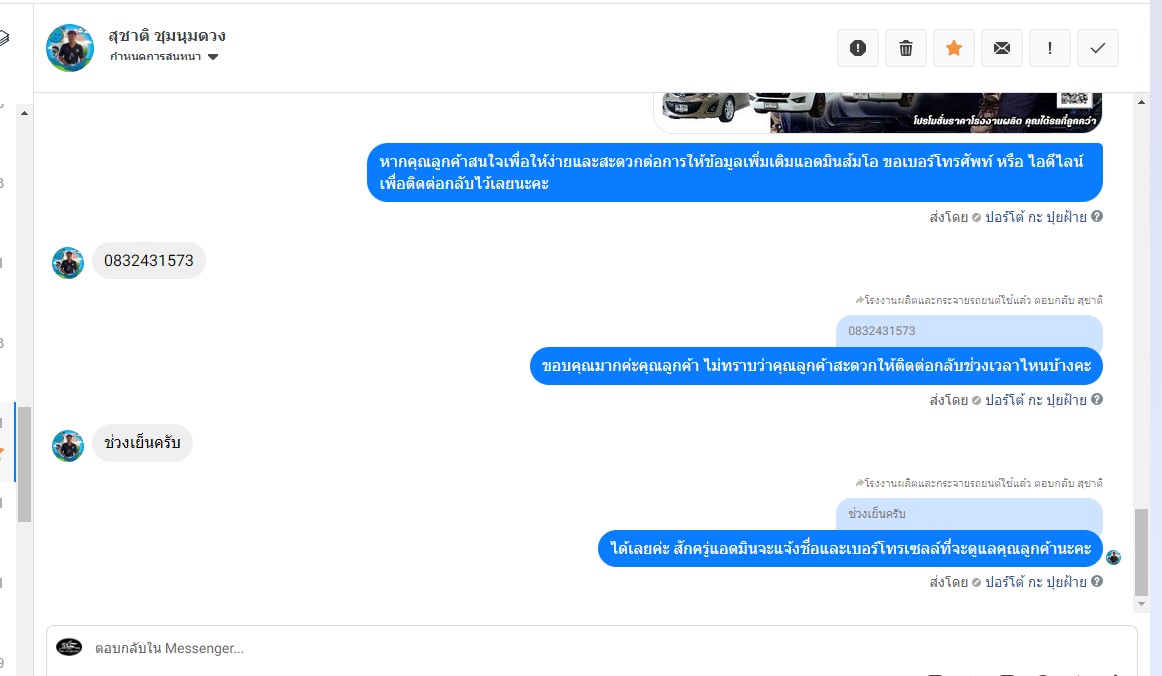Image resolution: width=1162 pixels, height=676 pixels.
Task: Click the help icon beside middle sent-by label
Action: coord(1097,400)
